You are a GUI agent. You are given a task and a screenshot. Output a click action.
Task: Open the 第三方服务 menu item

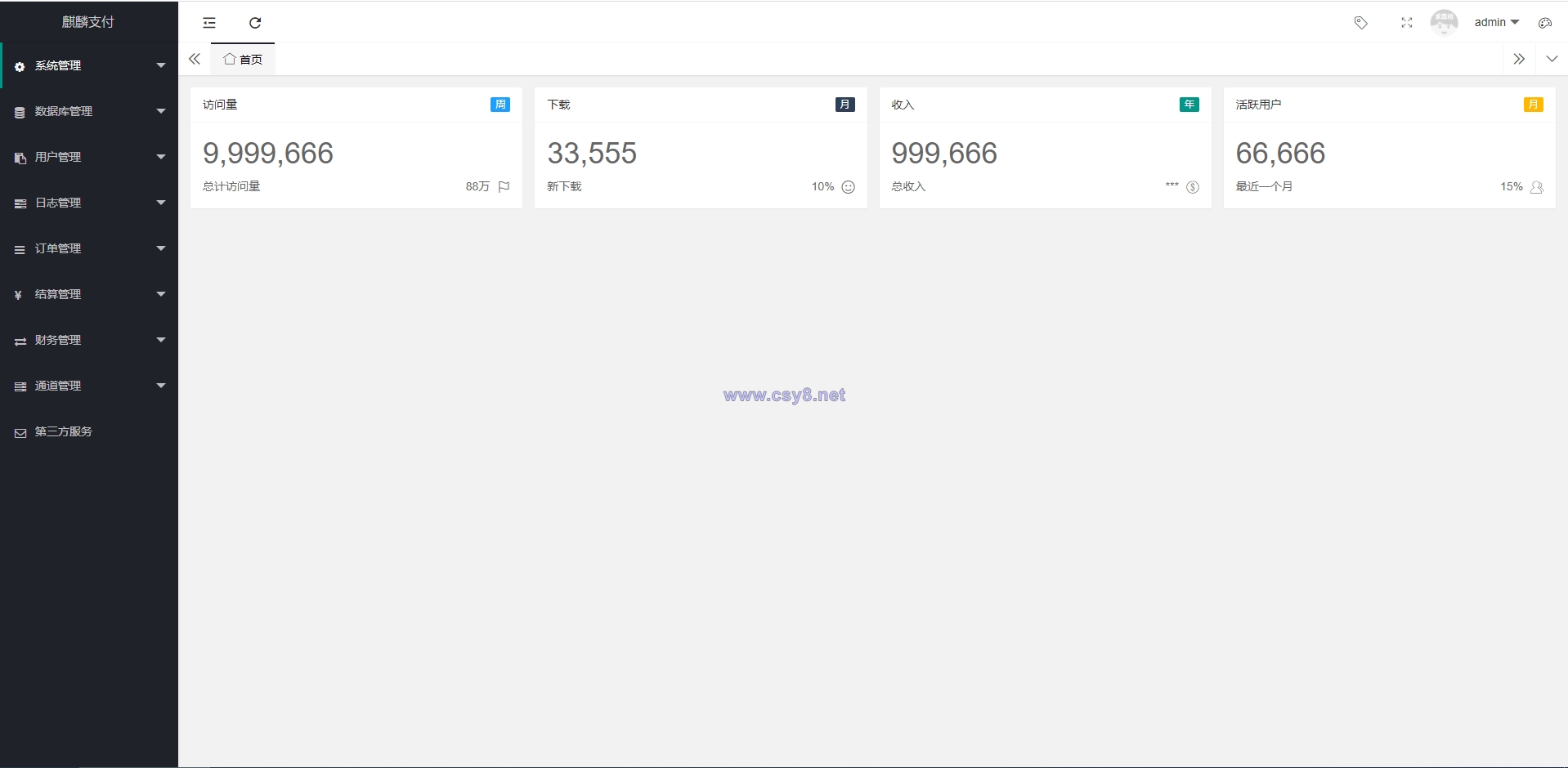(x=89, y=431)
